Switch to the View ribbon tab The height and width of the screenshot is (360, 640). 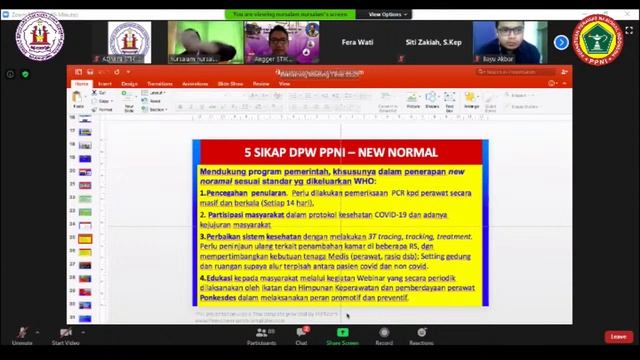(284, 84)
